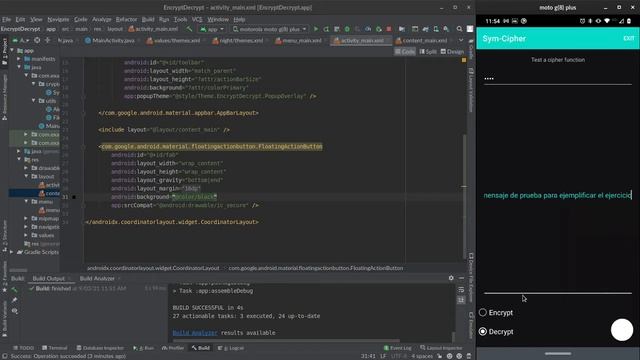Screen dimensions: 640x360
Task: Click the Make Project hammer icon
Action: pyautogui.click(x=189, y=29)
